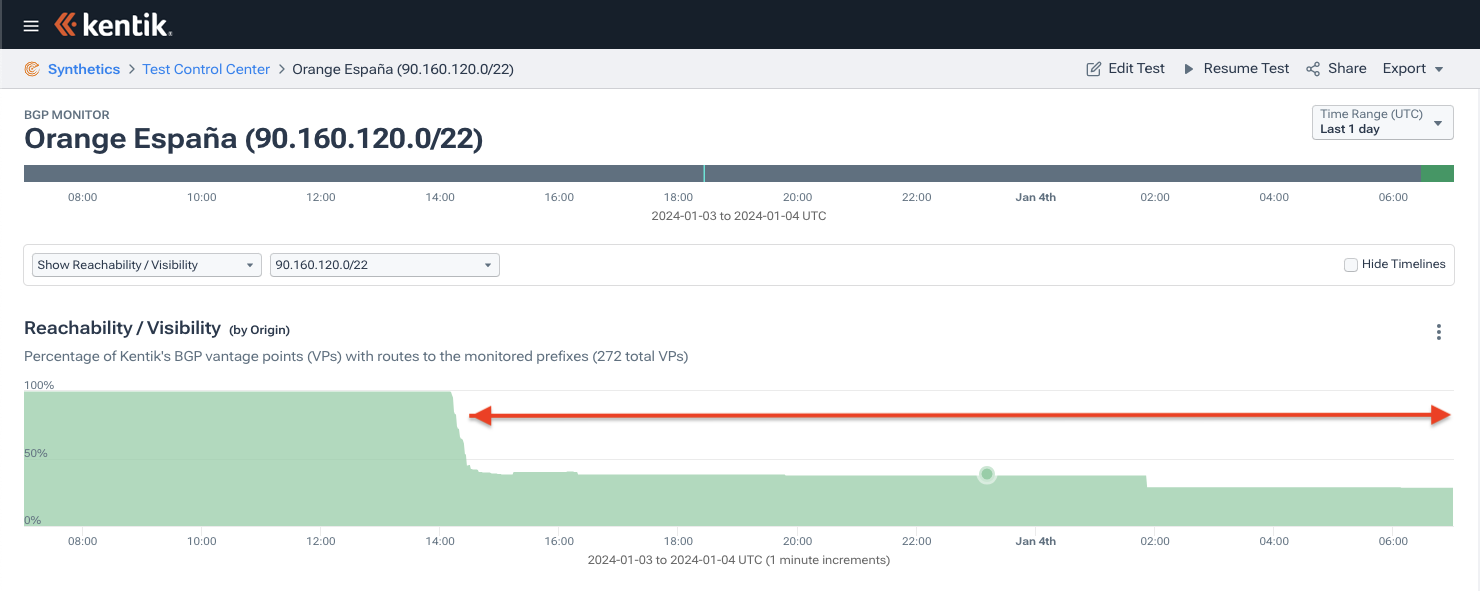Click the Kentik logo
The height and width of the screenshot is (591, 1480).
pyautogui.click(x=114, y=25)
